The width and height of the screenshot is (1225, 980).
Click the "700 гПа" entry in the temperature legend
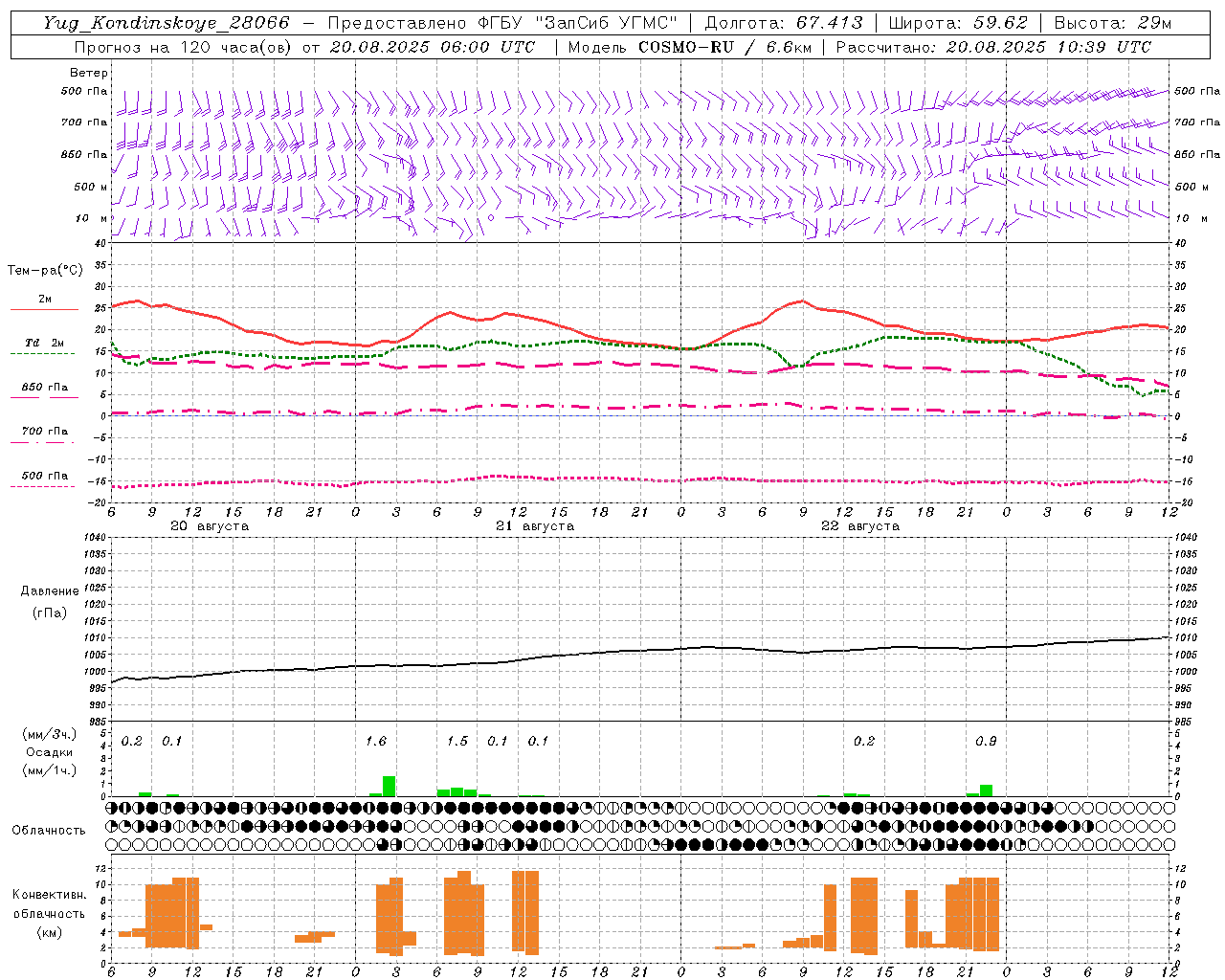coord(44,432)
